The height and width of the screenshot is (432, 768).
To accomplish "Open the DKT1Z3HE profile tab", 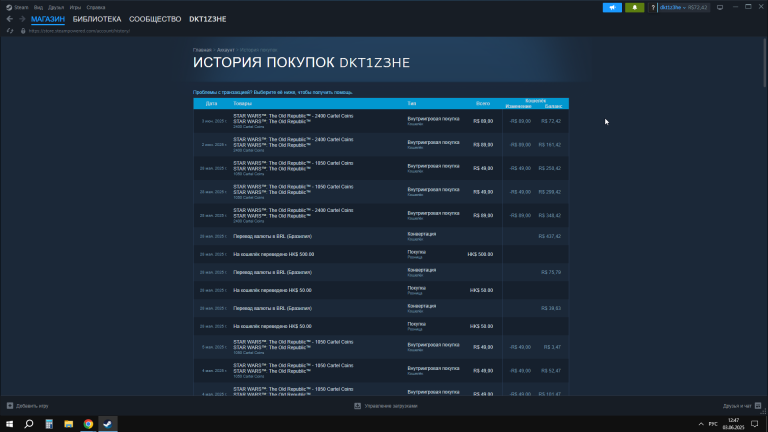I will (x=208, y=19).
